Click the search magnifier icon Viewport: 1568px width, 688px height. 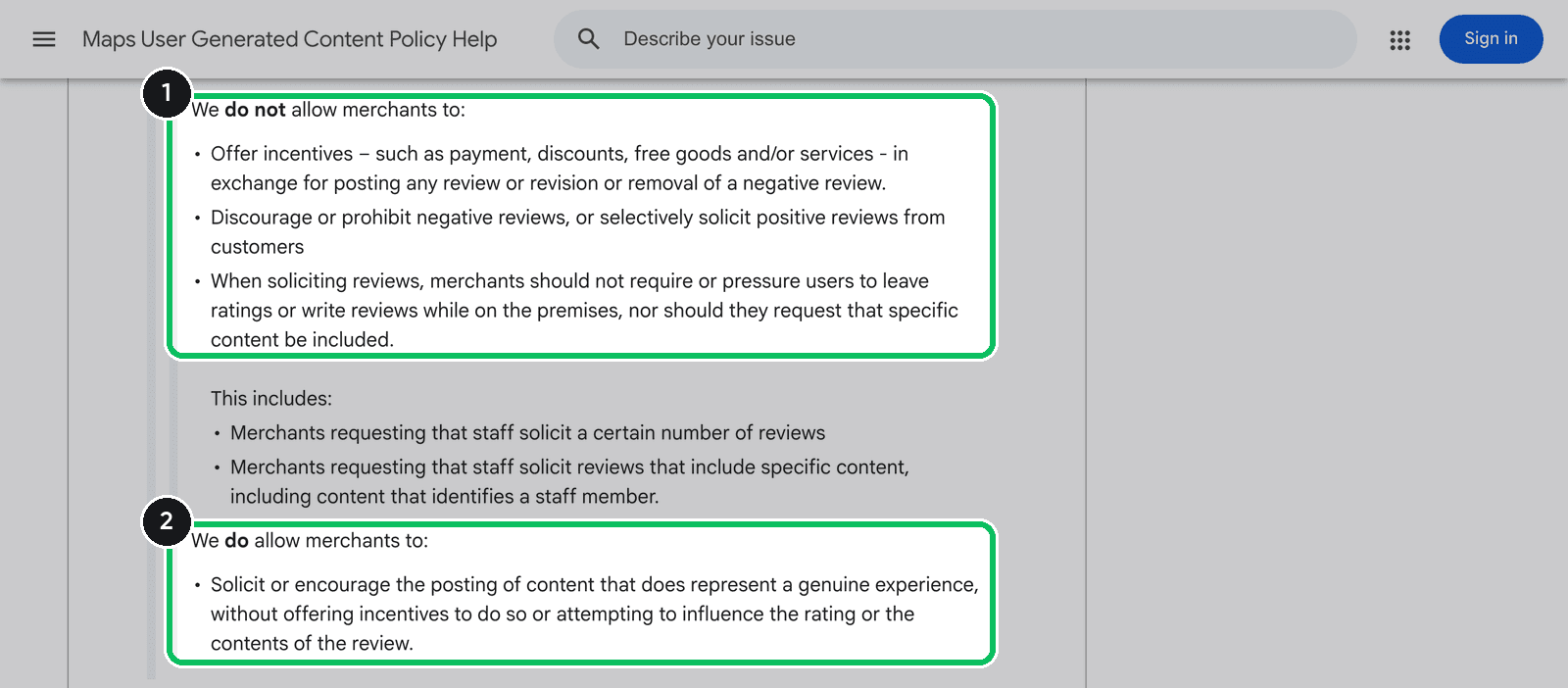pyautogui.click(x=588, y=39)
